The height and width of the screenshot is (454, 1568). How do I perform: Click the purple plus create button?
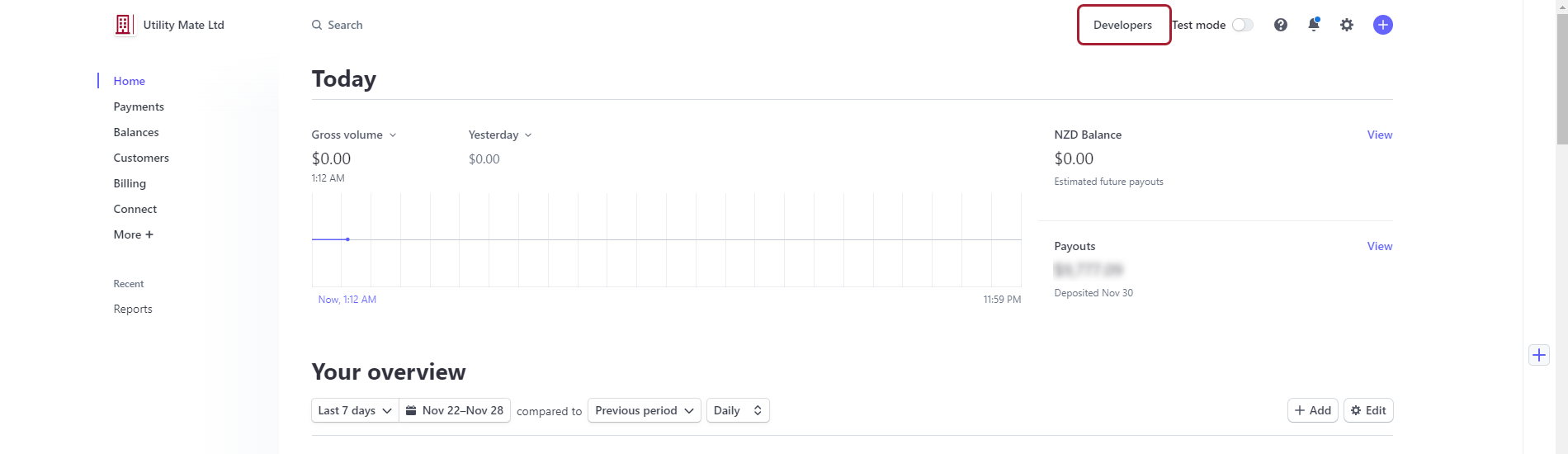1383,25
